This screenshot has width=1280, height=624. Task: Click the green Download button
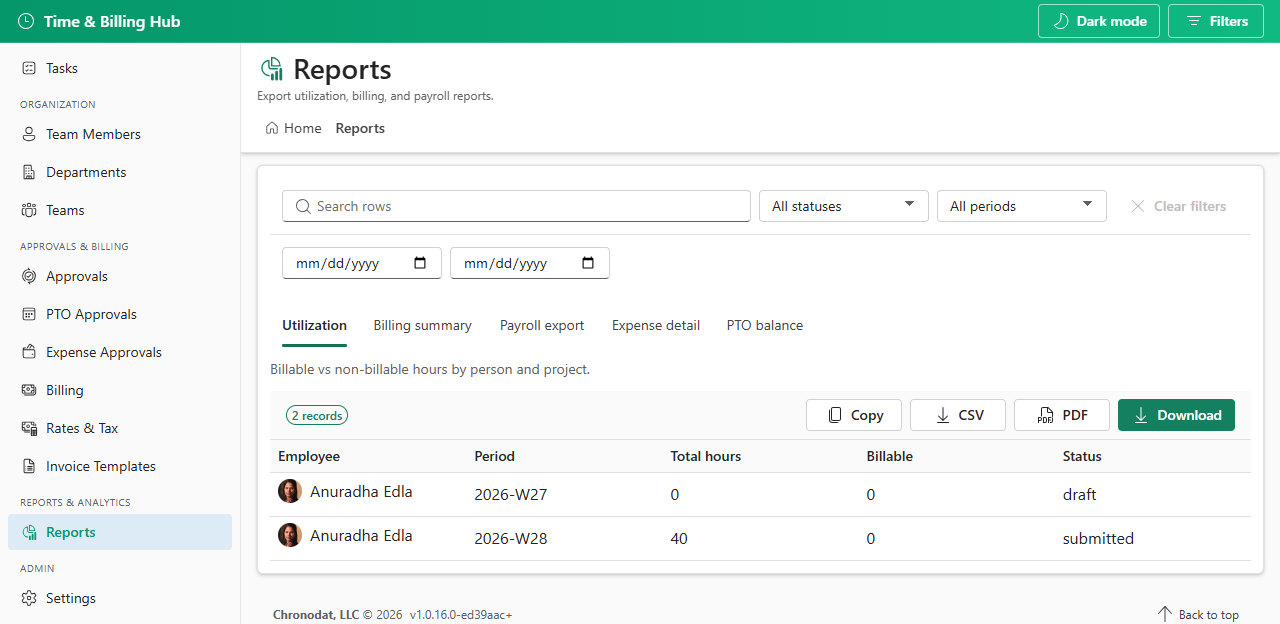coord(1176,415)
